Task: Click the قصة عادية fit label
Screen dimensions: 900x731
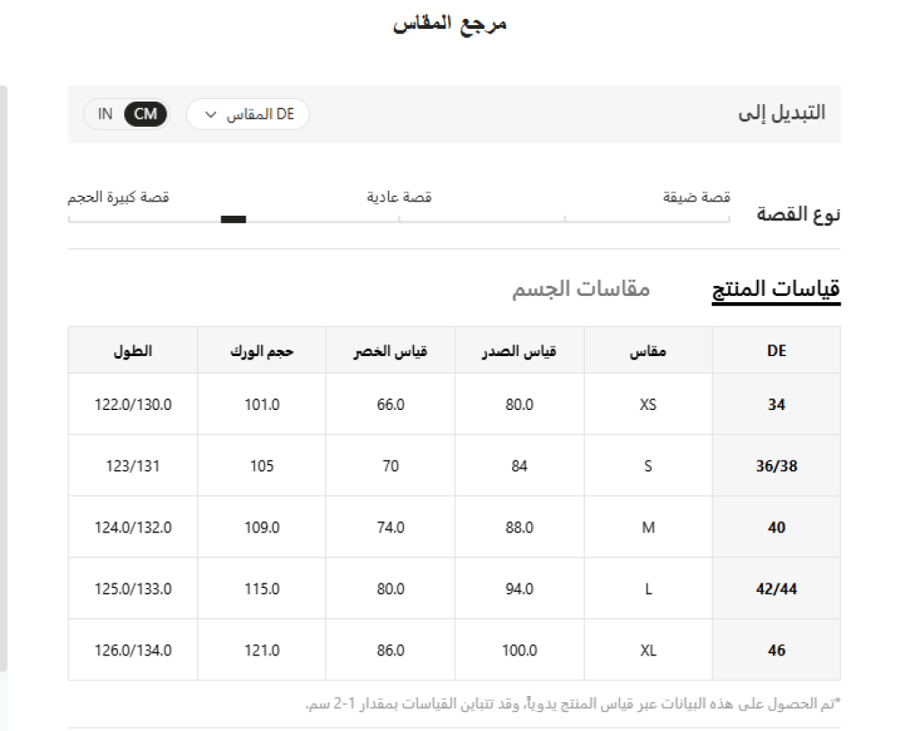Action: 399,197
